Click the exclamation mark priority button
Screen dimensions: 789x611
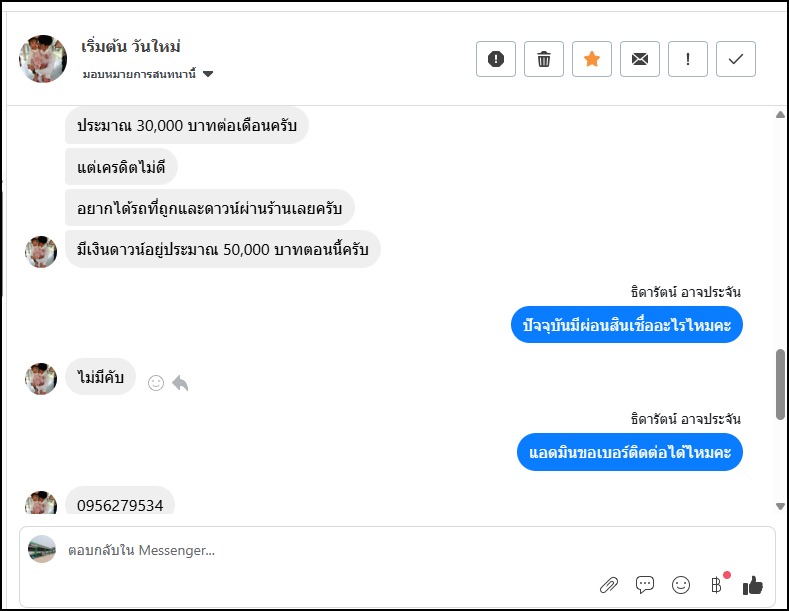tap(688, 59)
